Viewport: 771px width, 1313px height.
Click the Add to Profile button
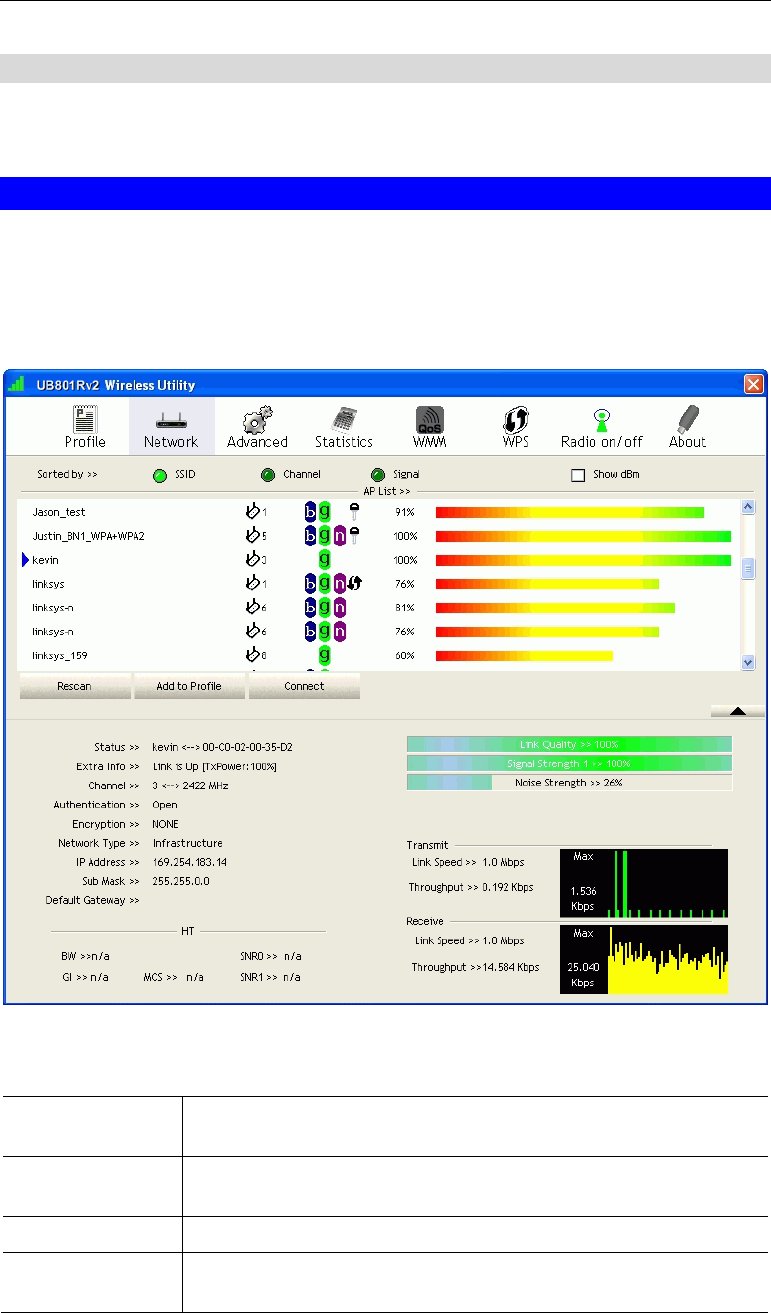pos(189,686)
